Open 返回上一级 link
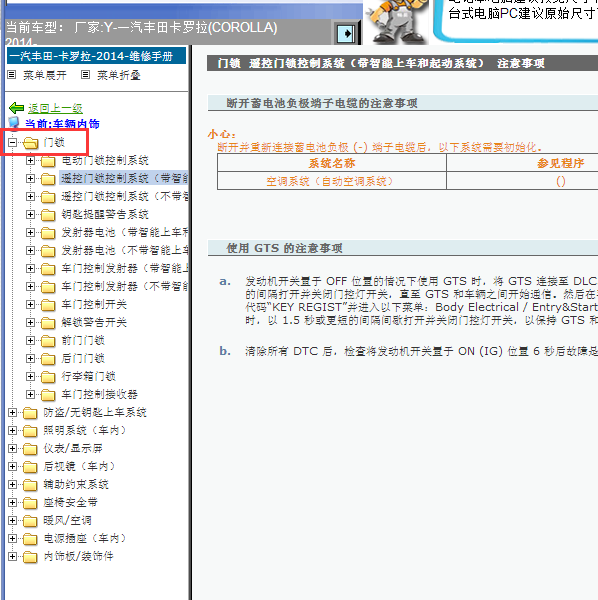This screenshot has height=600, width=598. click(x=55, y=108)
